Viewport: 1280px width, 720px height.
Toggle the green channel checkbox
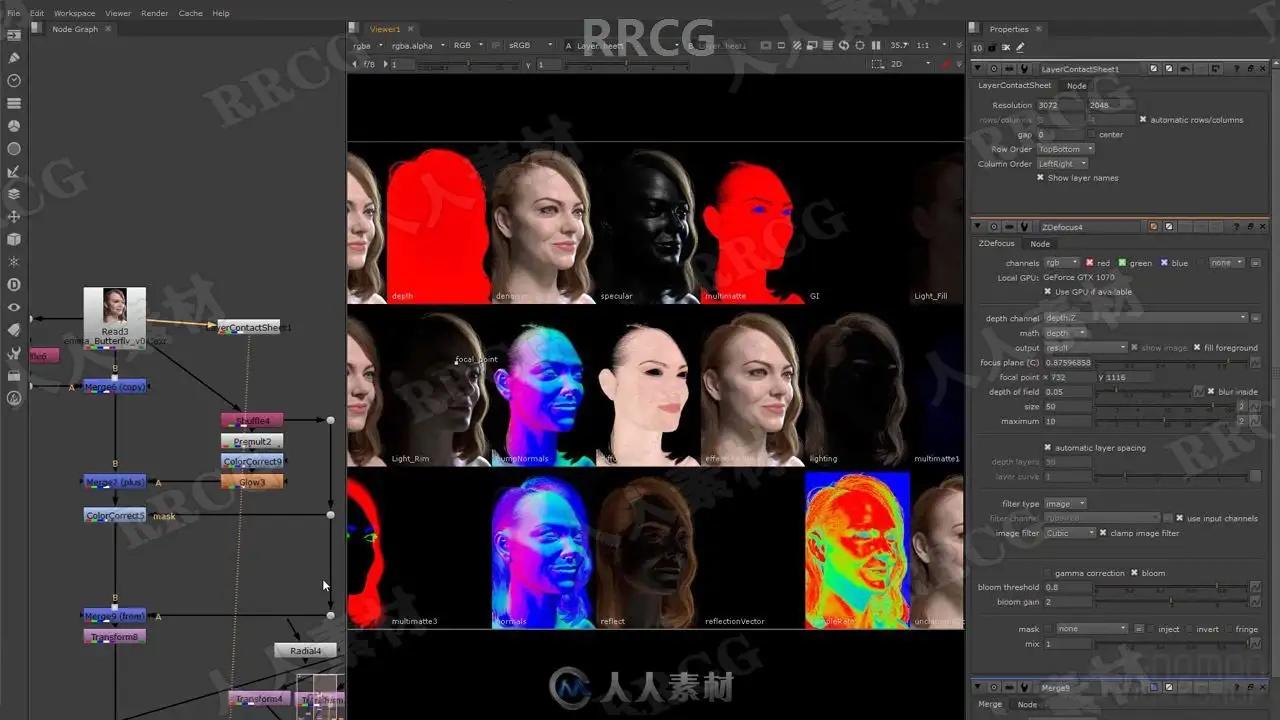tap(1123, 263)
